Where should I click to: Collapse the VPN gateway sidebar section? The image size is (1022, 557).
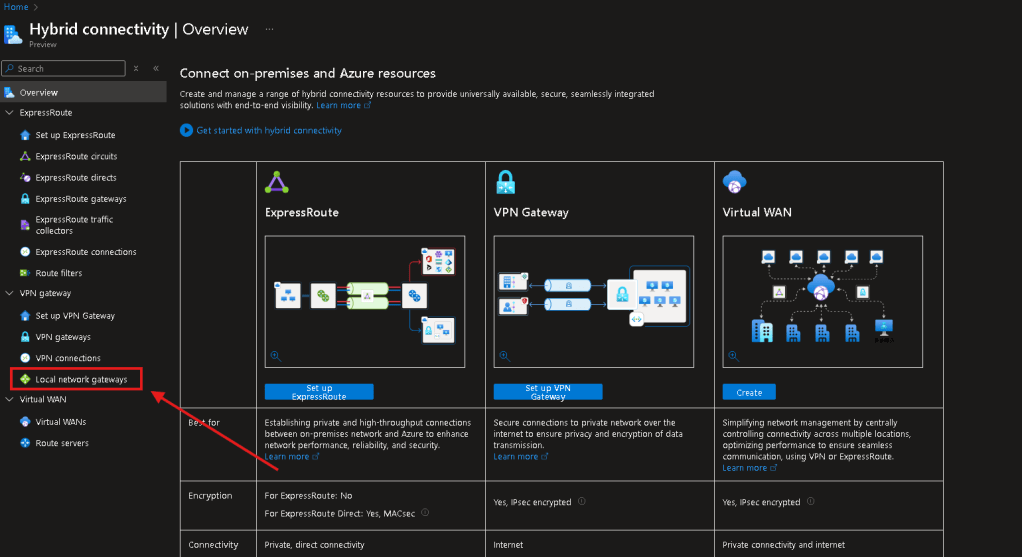point(10,293)
